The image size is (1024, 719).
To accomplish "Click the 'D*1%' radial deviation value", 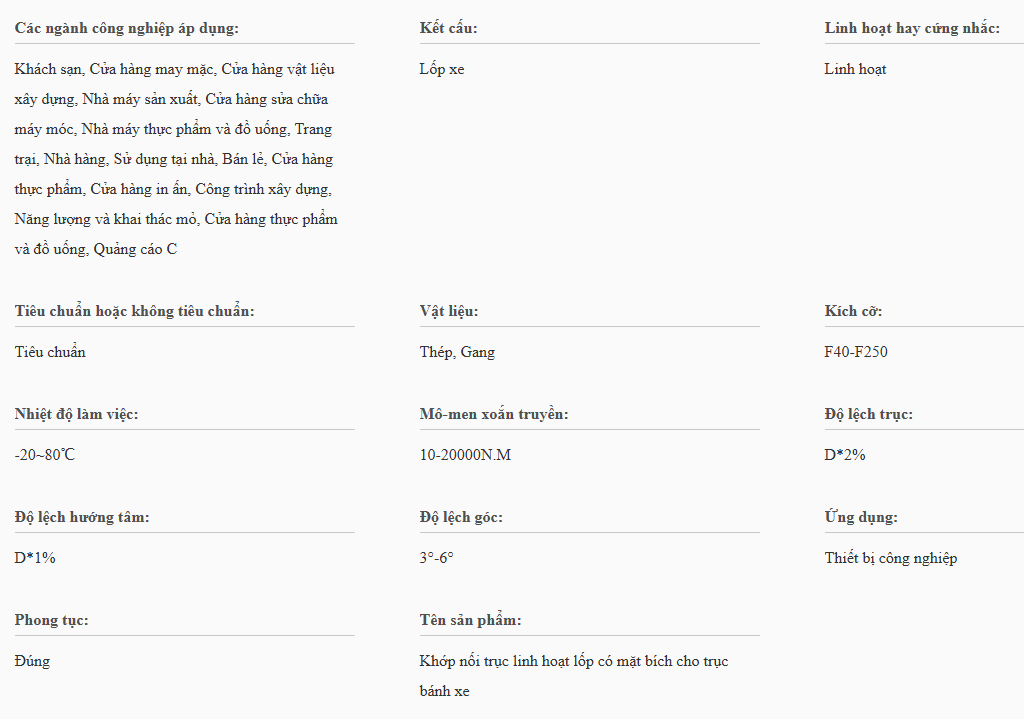I will coord(35,558).
